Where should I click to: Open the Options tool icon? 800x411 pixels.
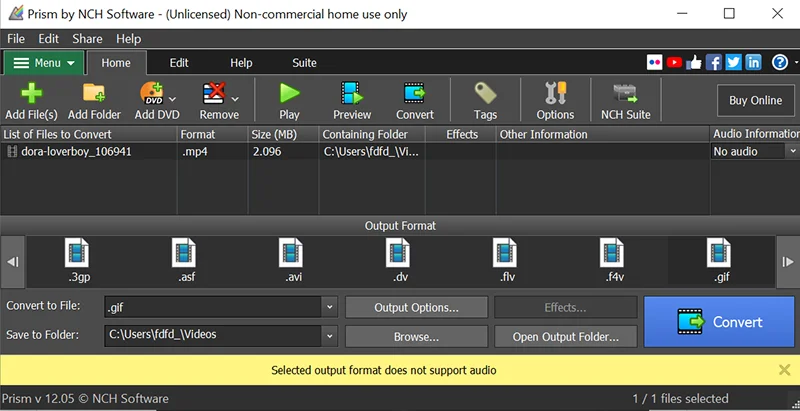click(x=555, y=93)
